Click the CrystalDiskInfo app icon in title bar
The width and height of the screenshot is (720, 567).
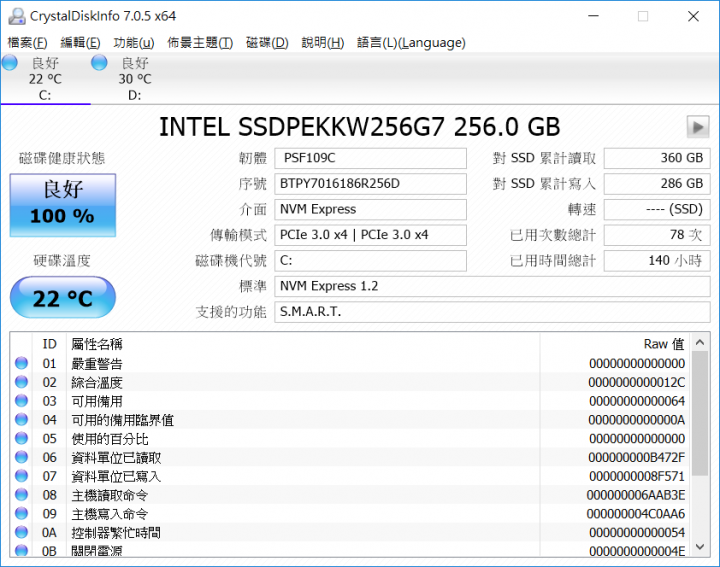17,16
